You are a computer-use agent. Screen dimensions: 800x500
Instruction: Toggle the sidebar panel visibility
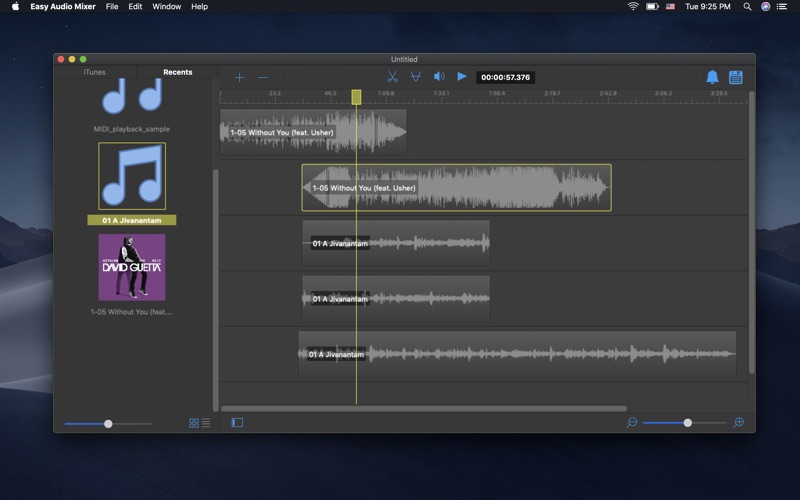237,423
